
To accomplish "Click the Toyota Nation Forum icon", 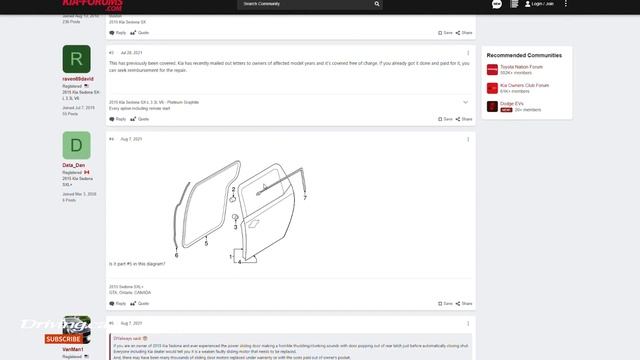I will pyautogui.click(x=492, y=70).
